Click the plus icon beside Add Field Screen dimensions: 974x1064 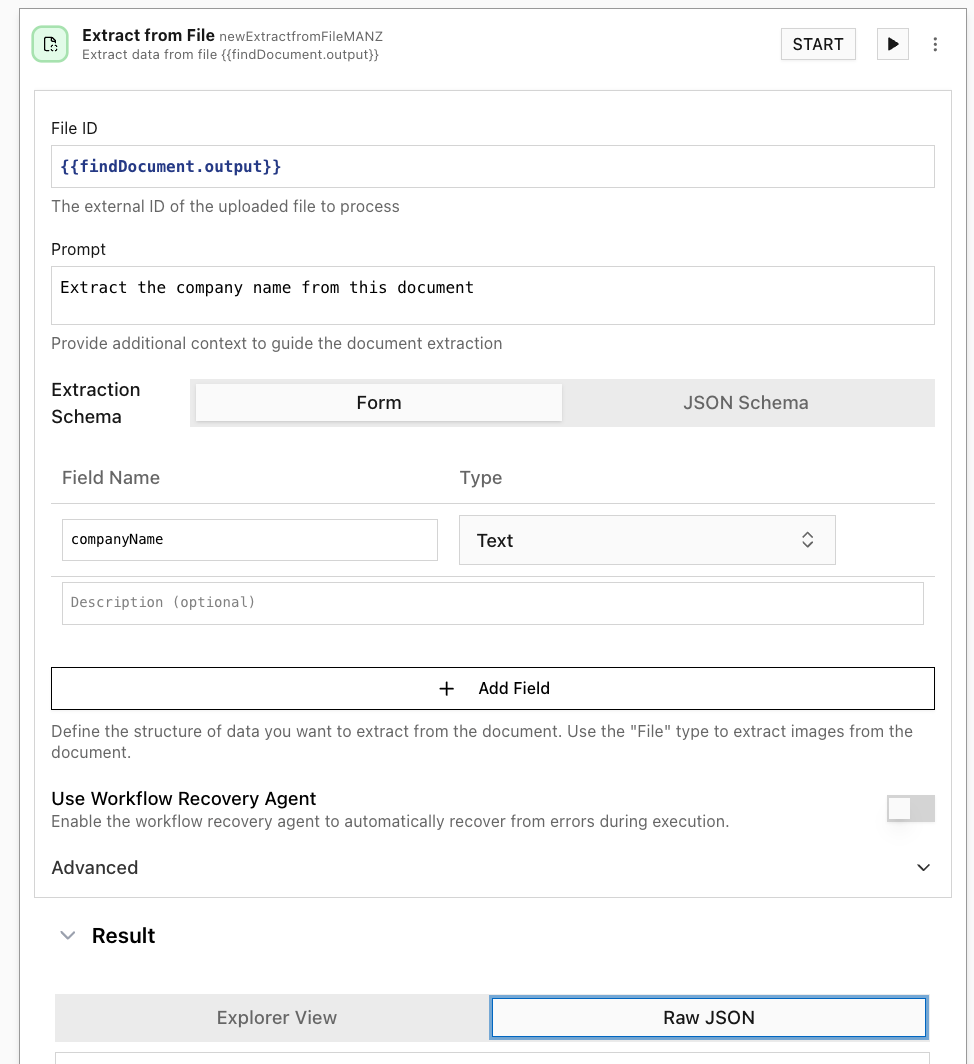[447, 688]
